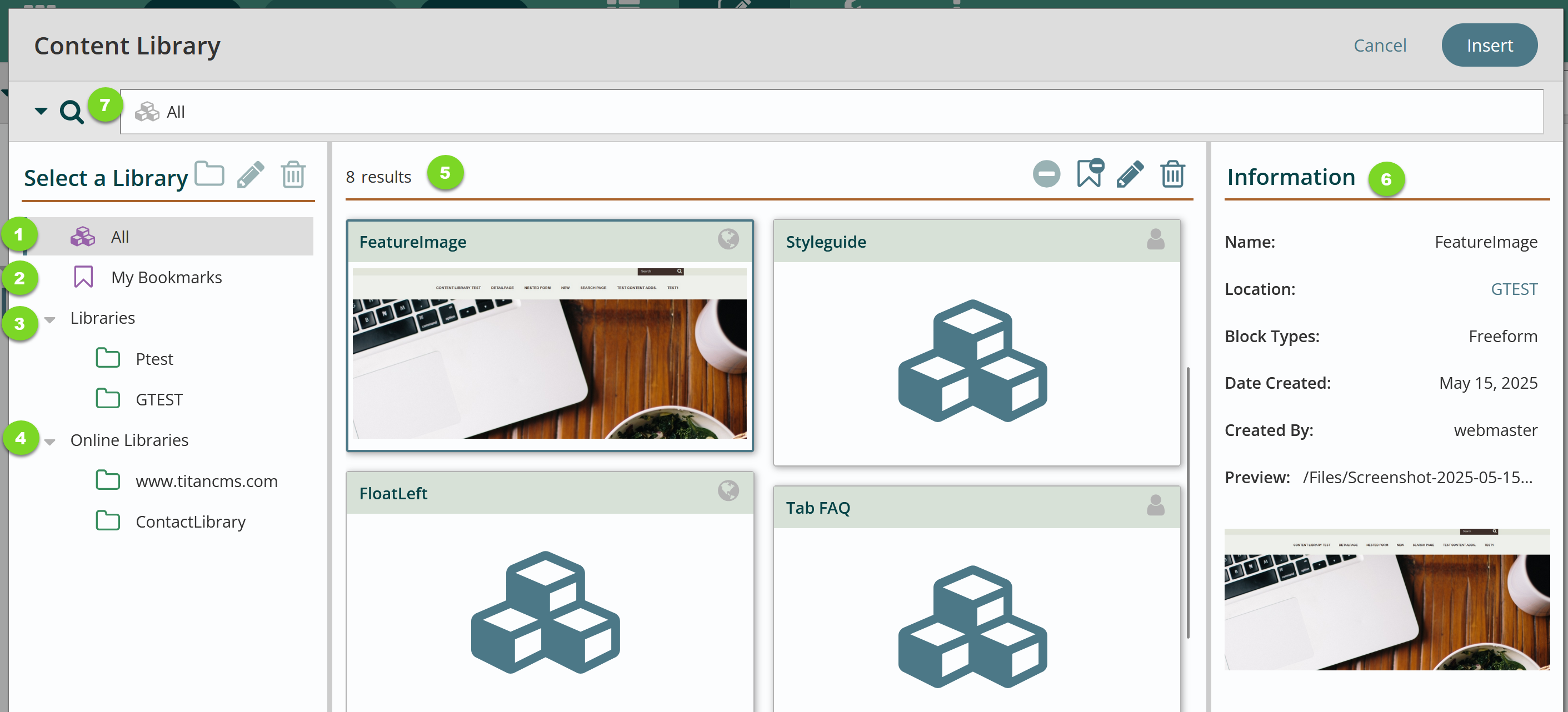Select the FeatureImage card title
Image resolution: width=1568 pixels, height=712 pixels.
click(413, 242)
